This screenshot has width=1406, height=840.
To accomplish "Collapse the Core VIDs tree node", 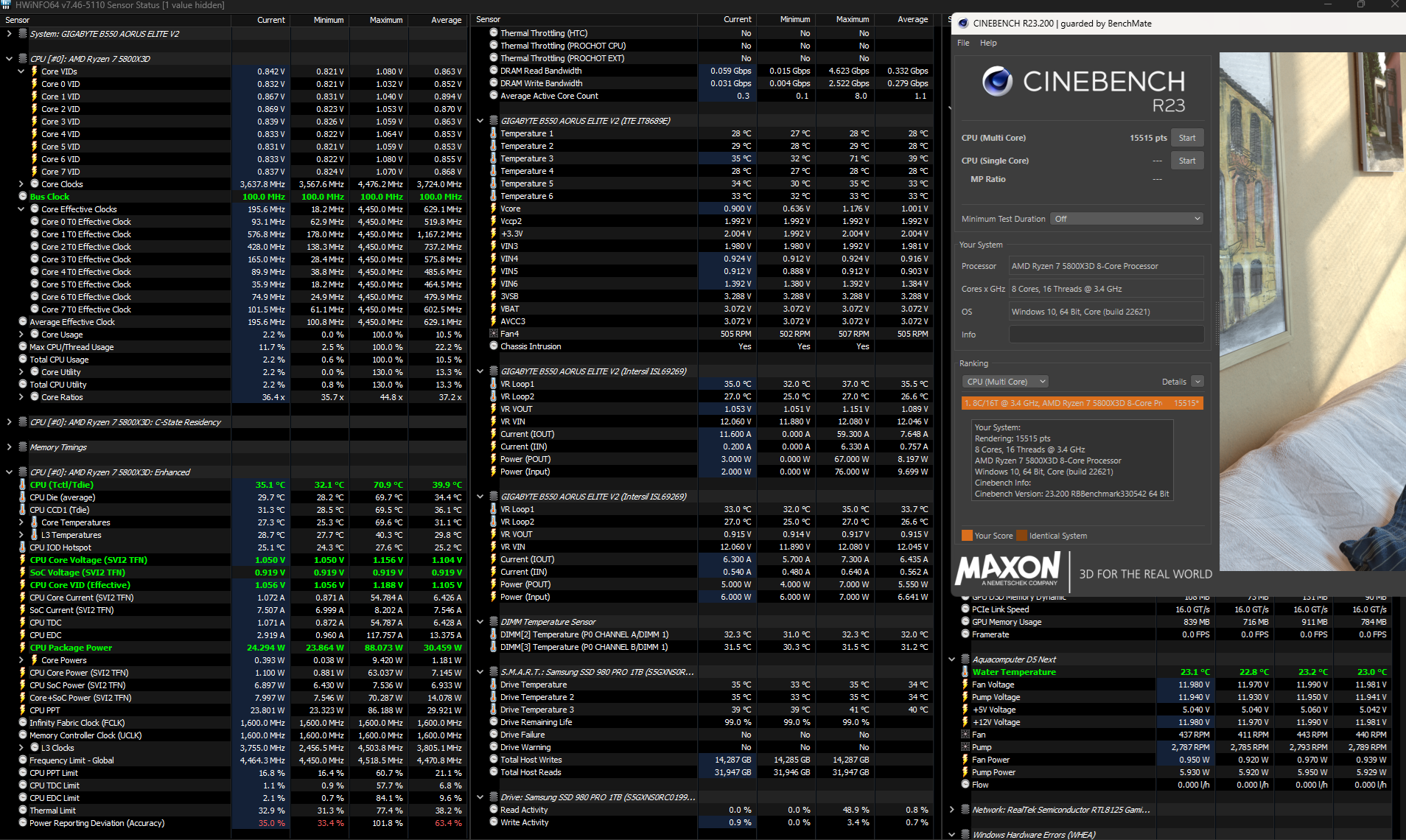I will pos(21,71).
